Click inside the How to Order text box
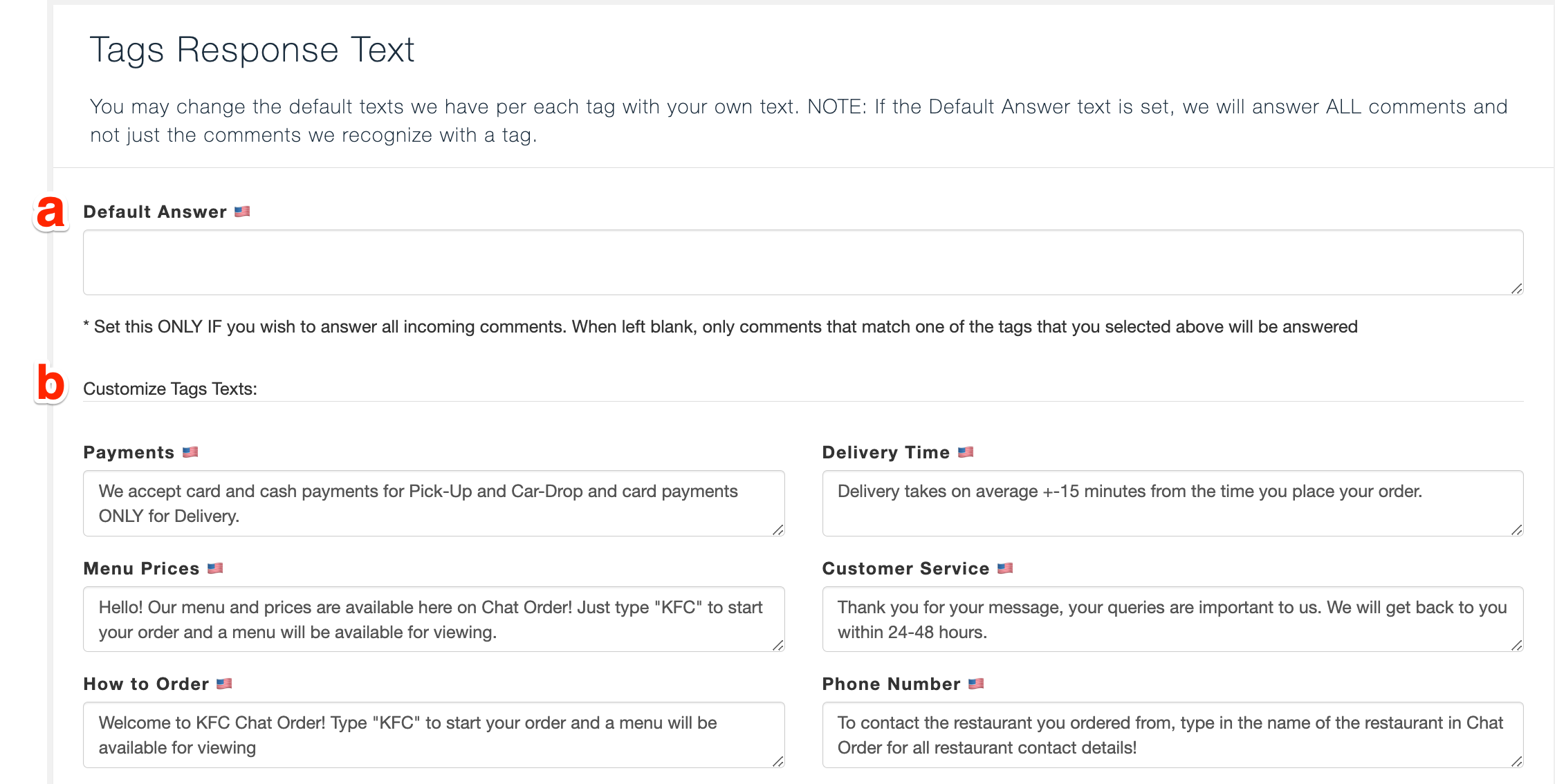 (434, 735)
